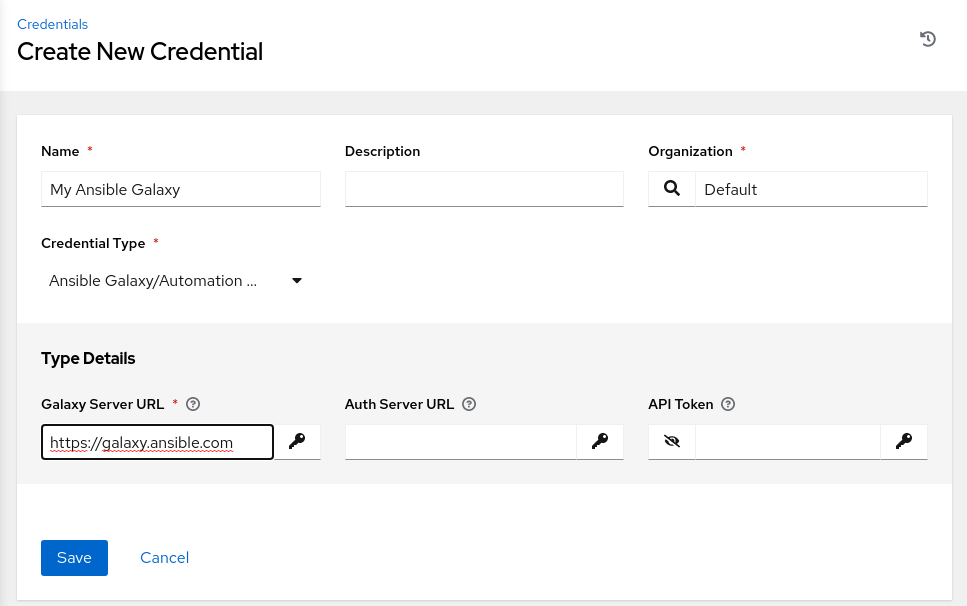This screenshot has height=606, width=967.
Task: Expand the Credential Type dropdown
Action: click(170, 281)
